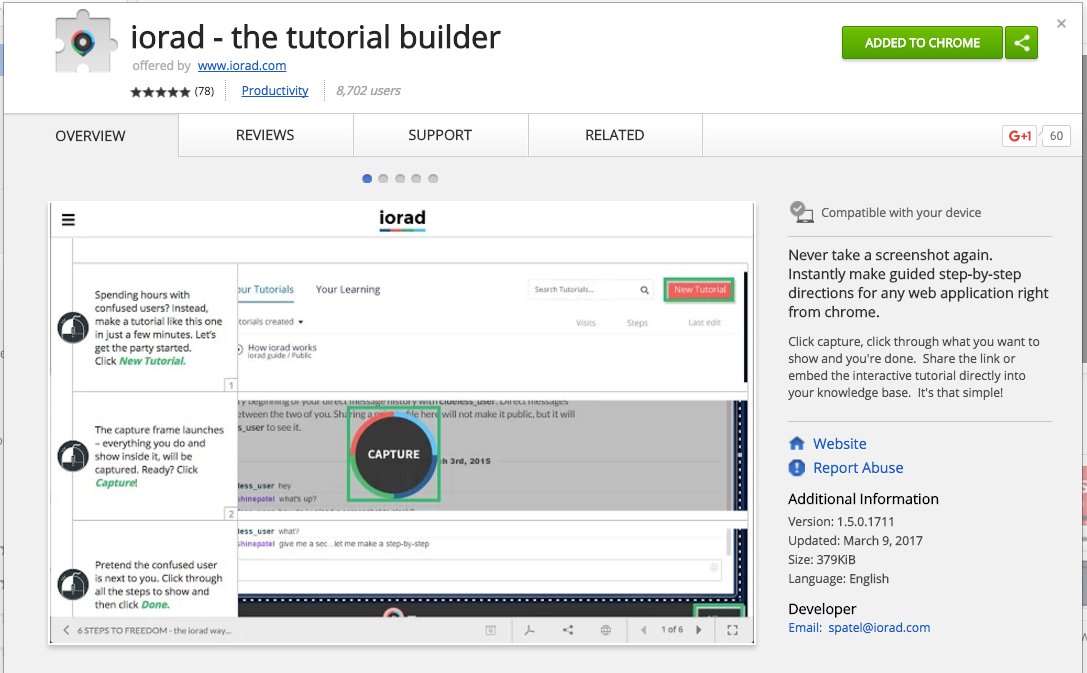Select the second carousel dot
The image size is (1087, 673).
pyautogui.click(x=383, y=179)
